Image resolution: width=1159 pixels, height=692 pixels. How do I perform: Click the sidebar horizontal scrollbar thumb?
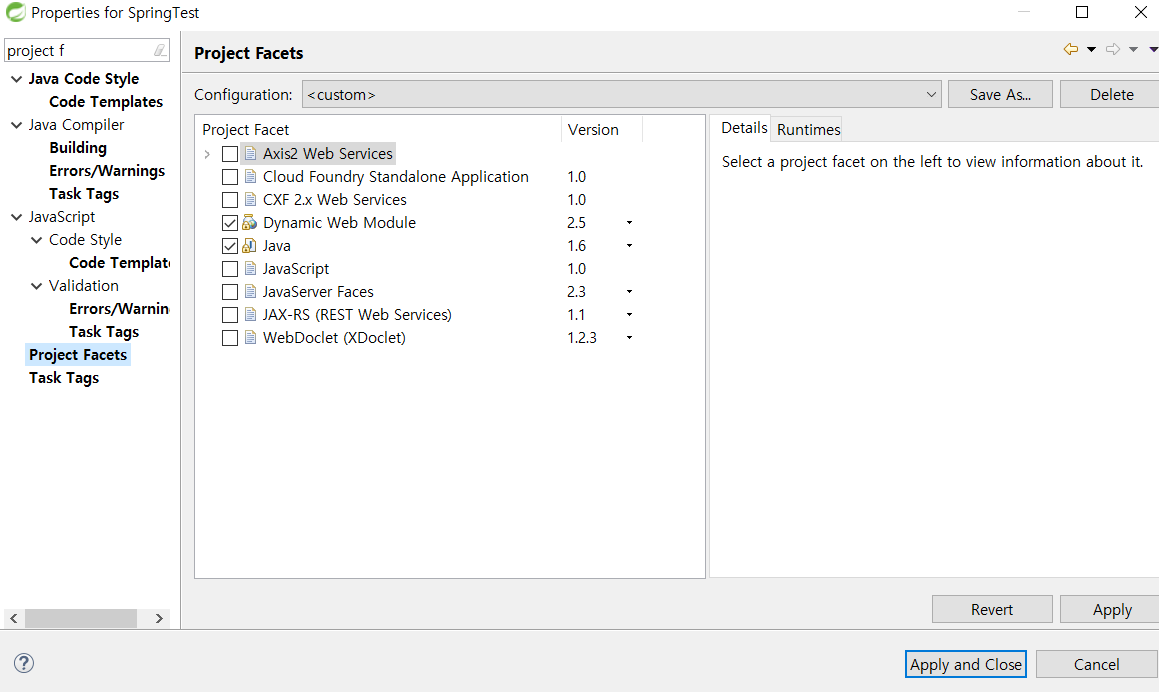[x=81, y=618]
